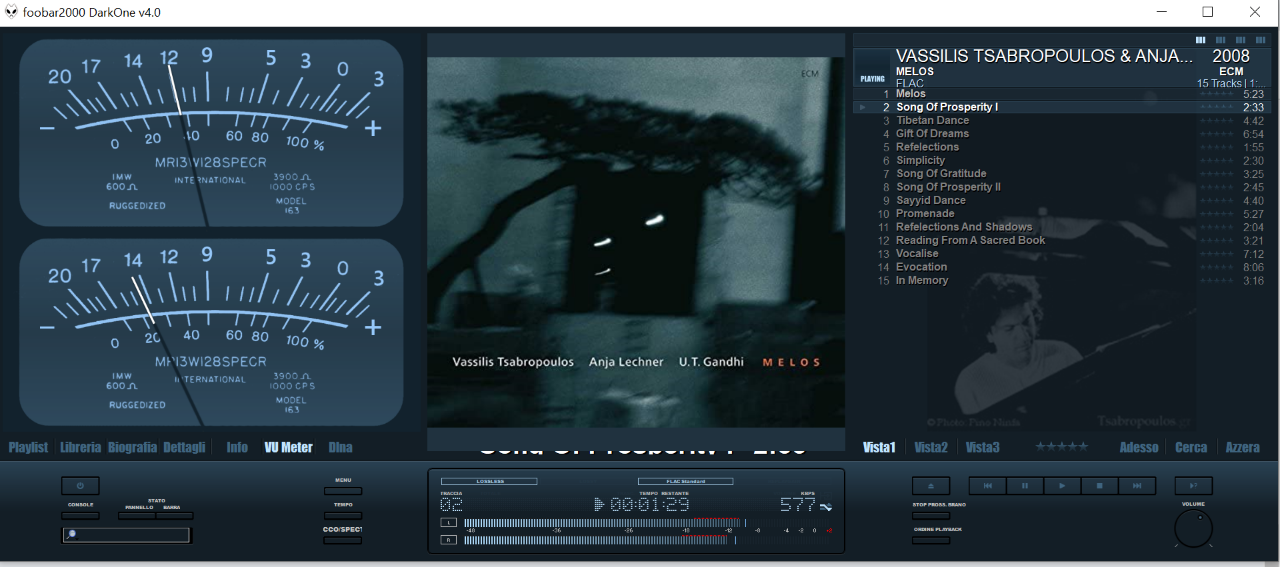Click the left channel peak meter bar

pyautogui.click(x=603, y=523)
